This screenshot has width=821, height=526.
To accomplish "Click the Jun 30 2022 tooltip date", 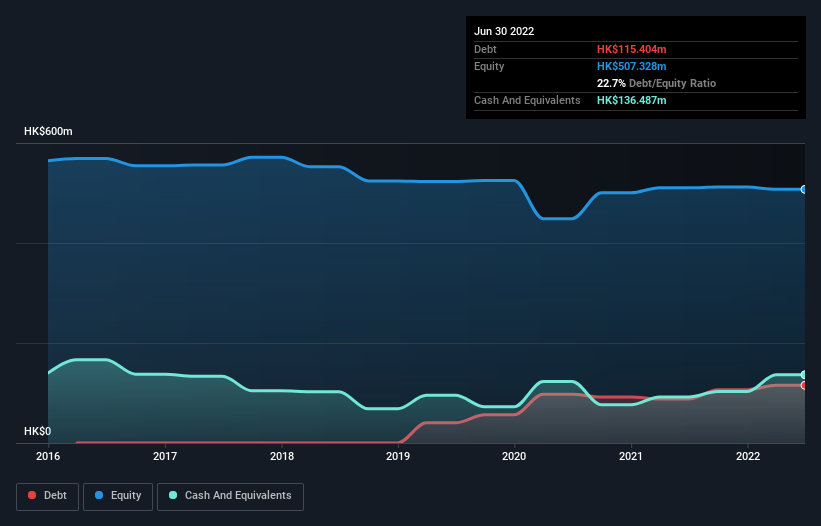I will tap(504, 31).
